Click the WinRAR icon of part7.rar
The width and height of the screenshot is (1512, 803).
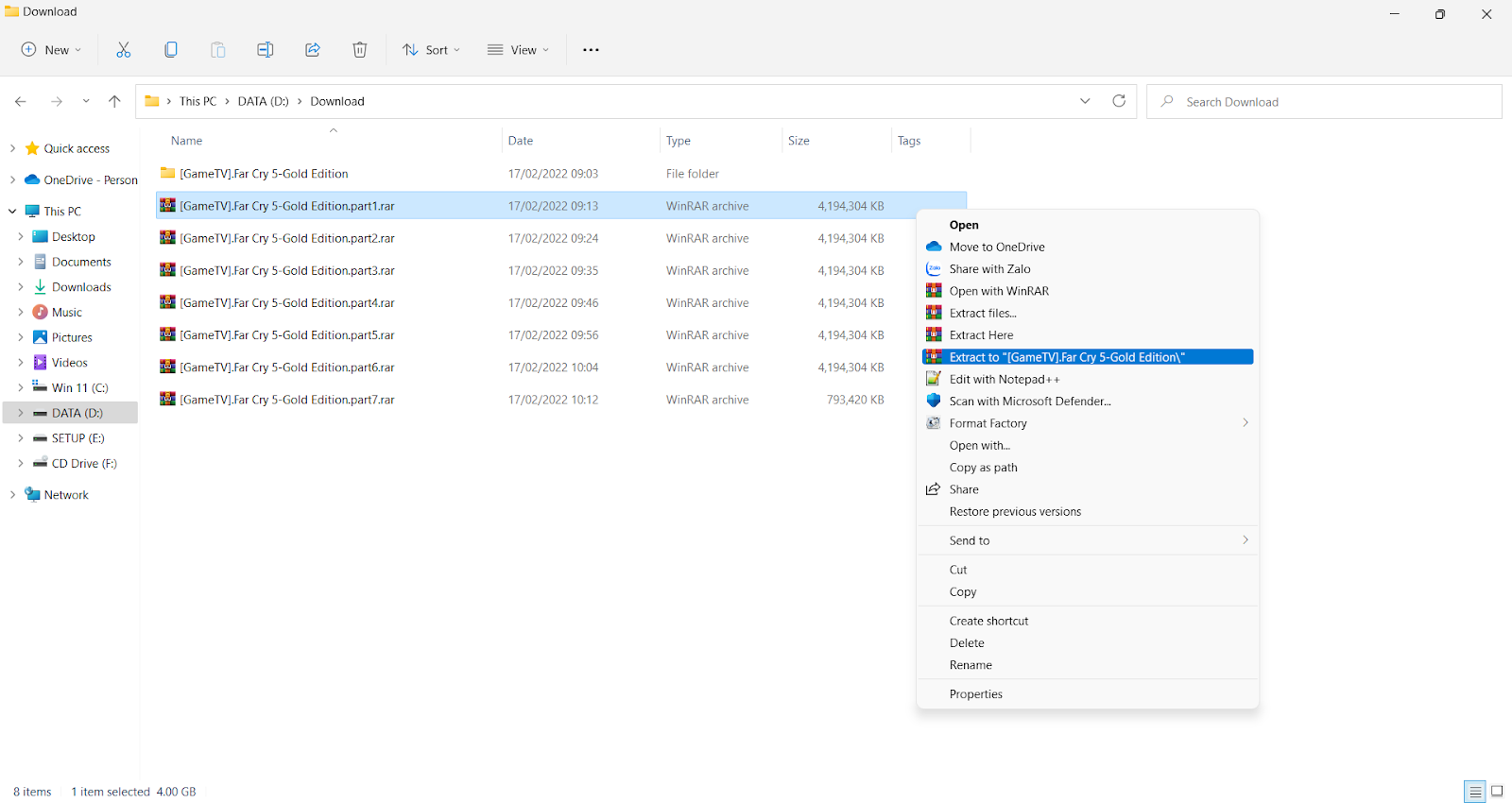click(167, 399)
